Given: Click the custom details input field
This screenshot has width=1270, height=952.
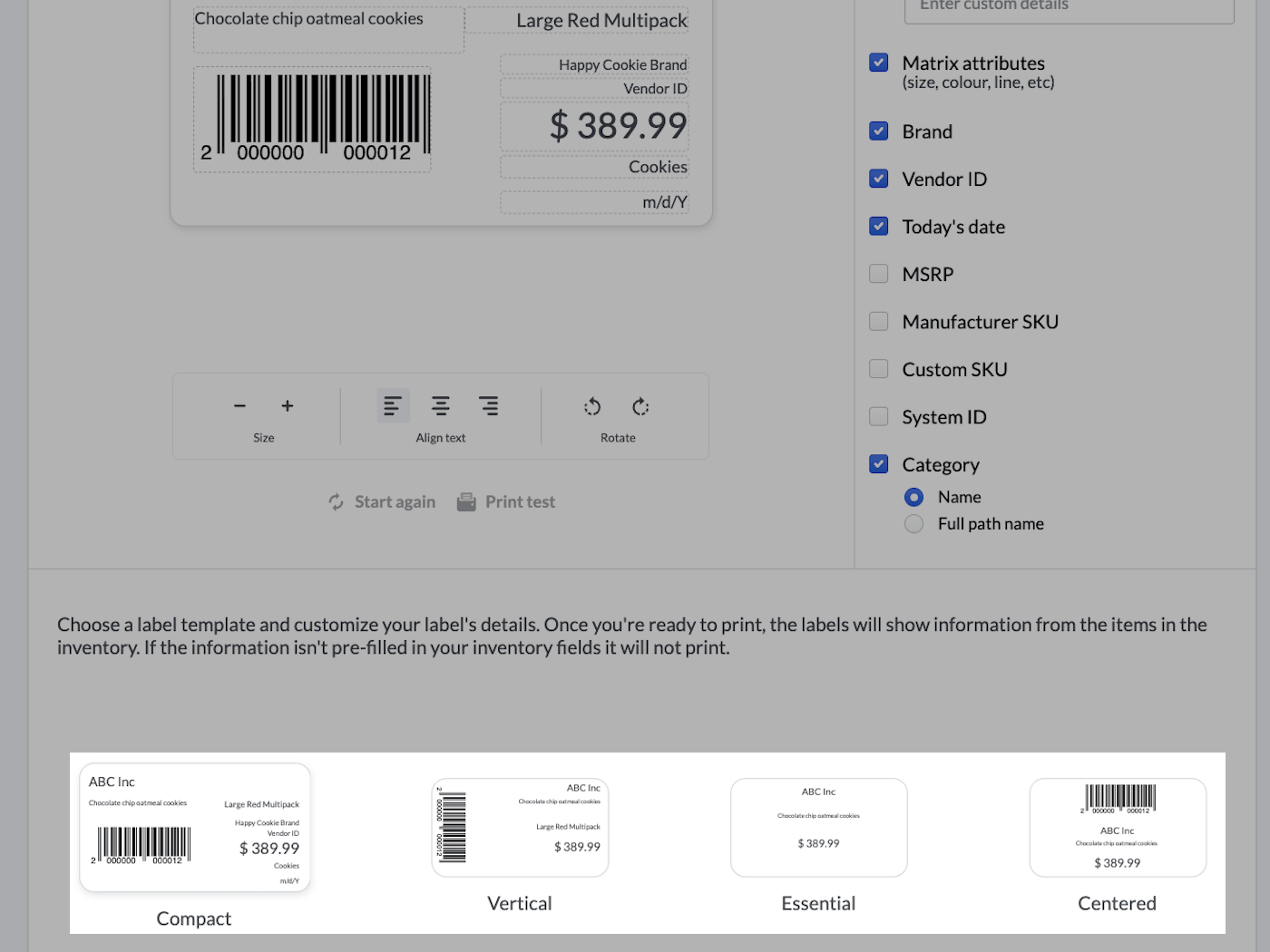Looking at the screenshot, I should [1070, 9].
